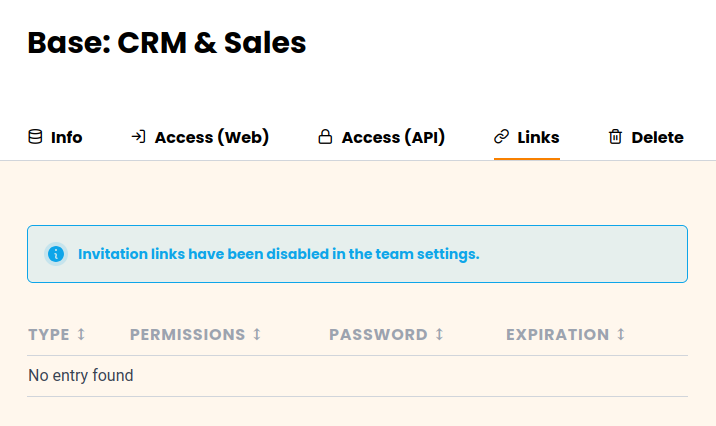The width and height of the screenshot is (716, 426).
Task: Click the sort arrows next to EXPIRATION
Action: [x=621, y=334]
